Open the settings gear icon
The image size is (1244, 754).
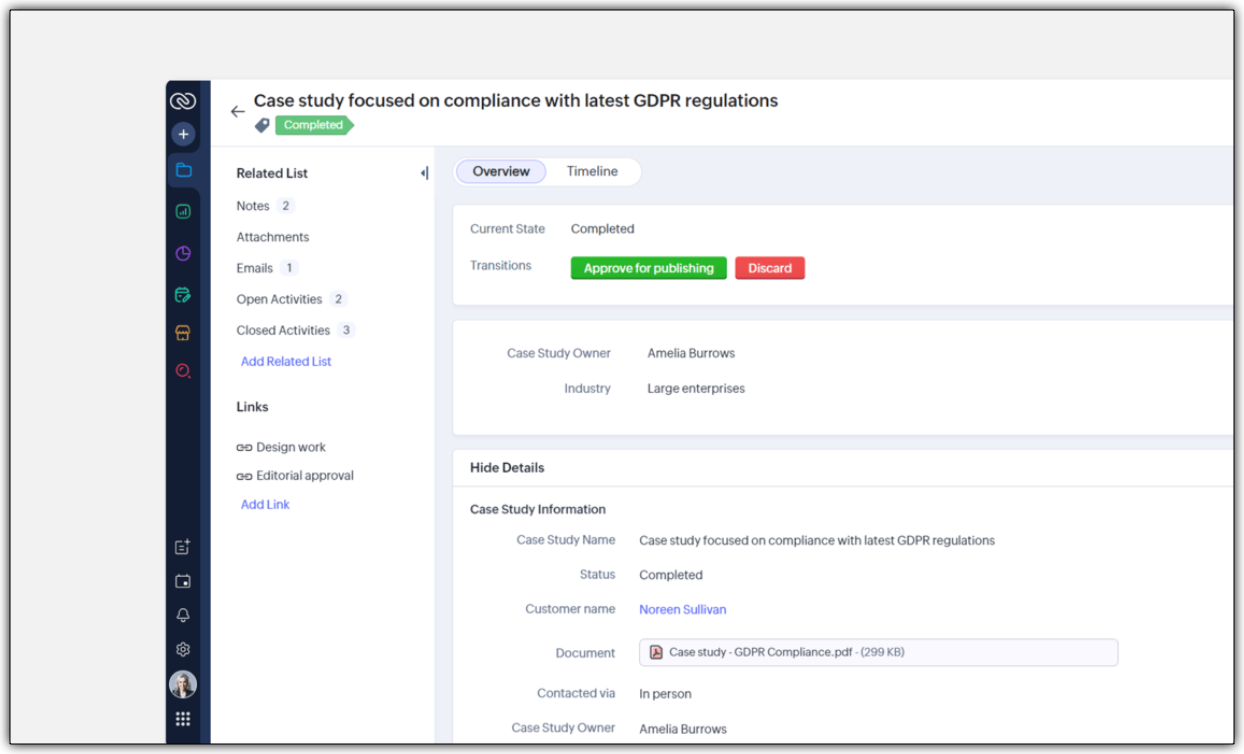click(183, 649)
